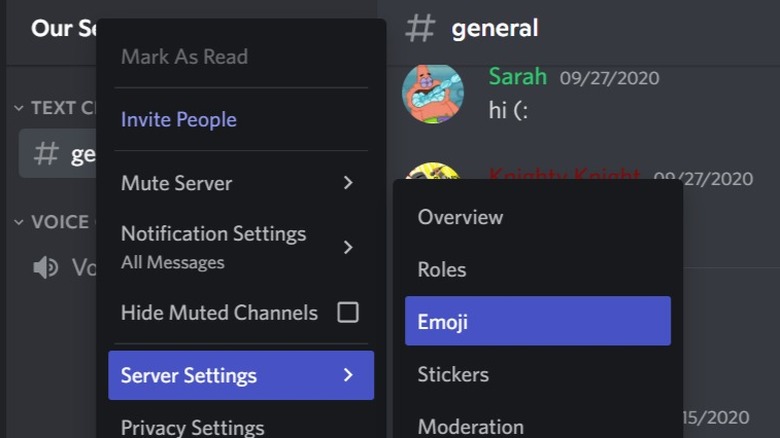Image resolution: width=780 pixels, height=438 pixels.
Task: Expand Notification Settings submenu arrow
Action: tap(347, 246)
